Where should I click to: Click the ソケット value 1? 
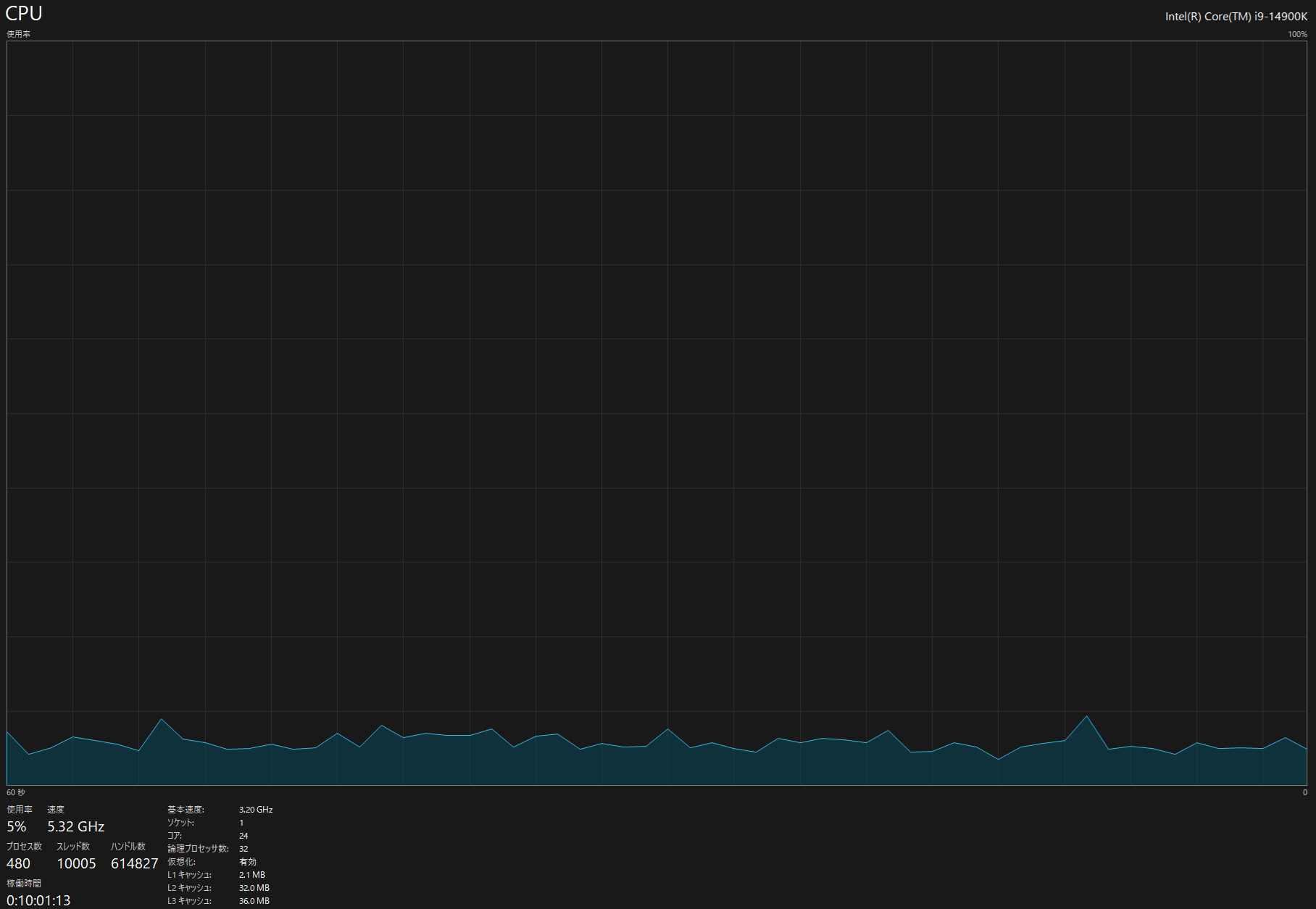(241, 823)
